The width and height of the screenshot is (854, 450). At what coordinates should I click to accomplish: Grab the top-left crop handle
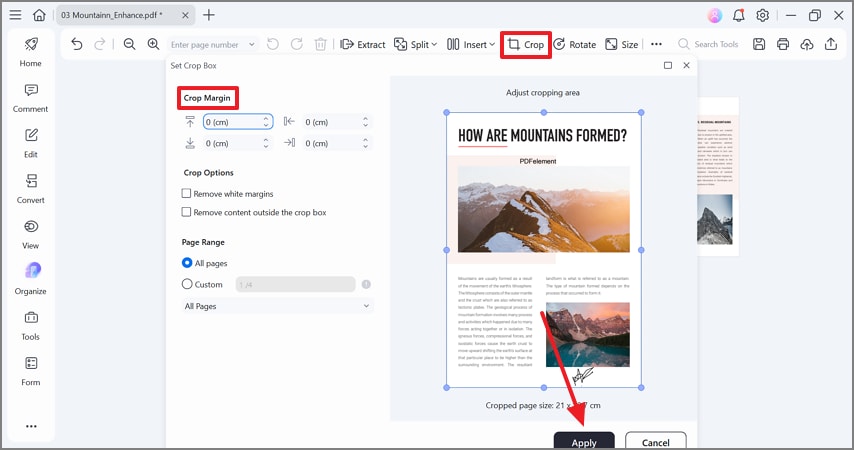click(447, 112)
